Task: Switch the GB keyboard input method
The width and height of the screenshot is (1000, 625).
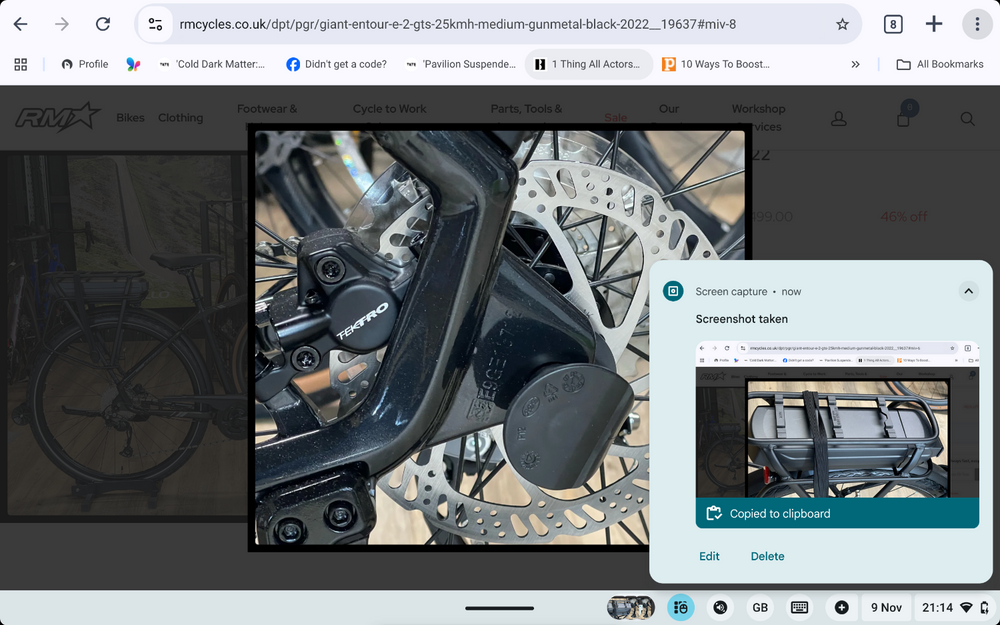Action: [x=760, y=607]
